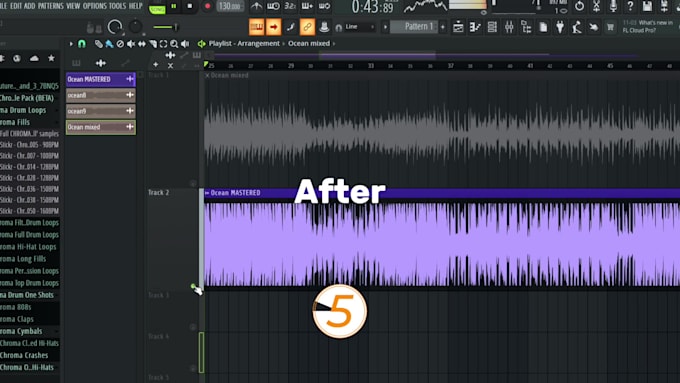
Task: Click the What's new in FL Cloud Pro news
Action: 648,26
